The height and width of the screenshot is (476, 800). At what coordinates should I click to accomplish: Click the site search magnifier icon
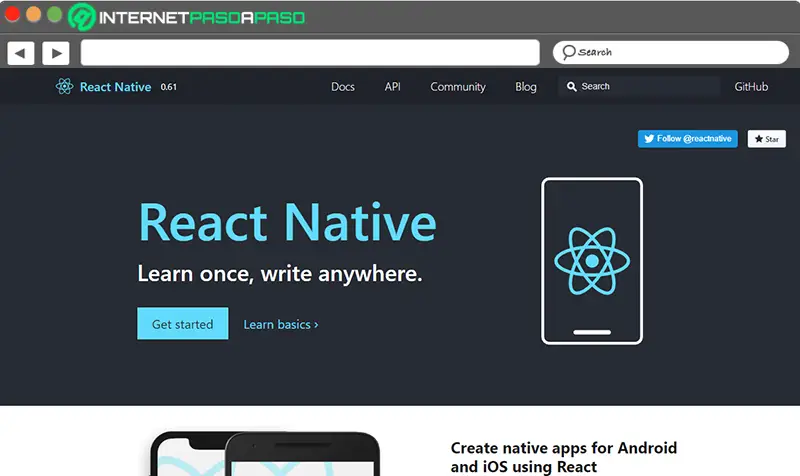tap(572, 87)
